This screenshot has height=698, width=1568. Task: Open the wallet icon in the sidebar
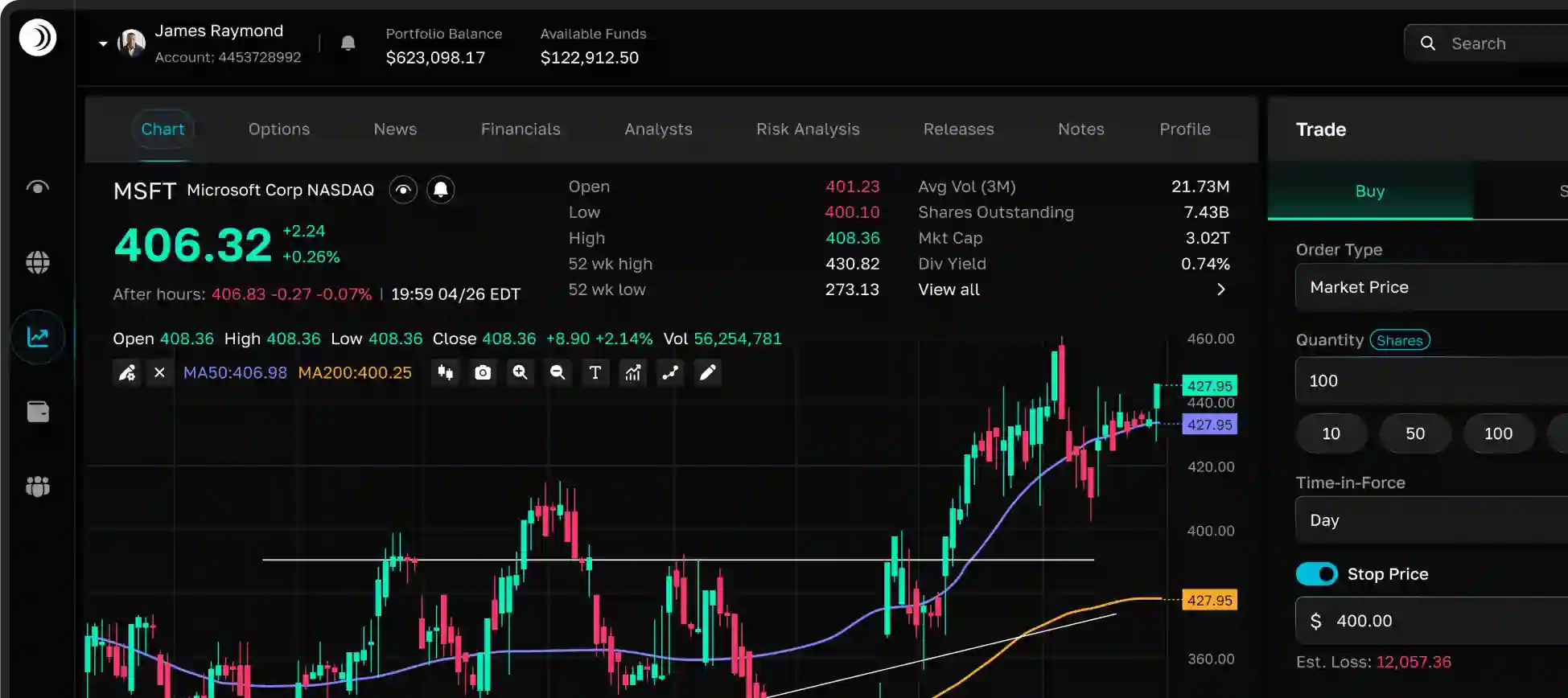[38, 412]
